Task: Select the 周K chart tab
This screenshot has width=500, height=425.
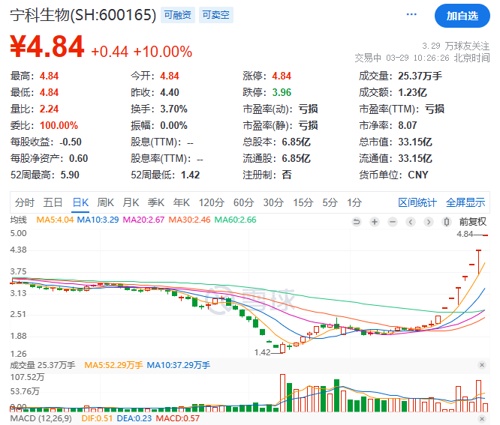Action: click(105, 202)
